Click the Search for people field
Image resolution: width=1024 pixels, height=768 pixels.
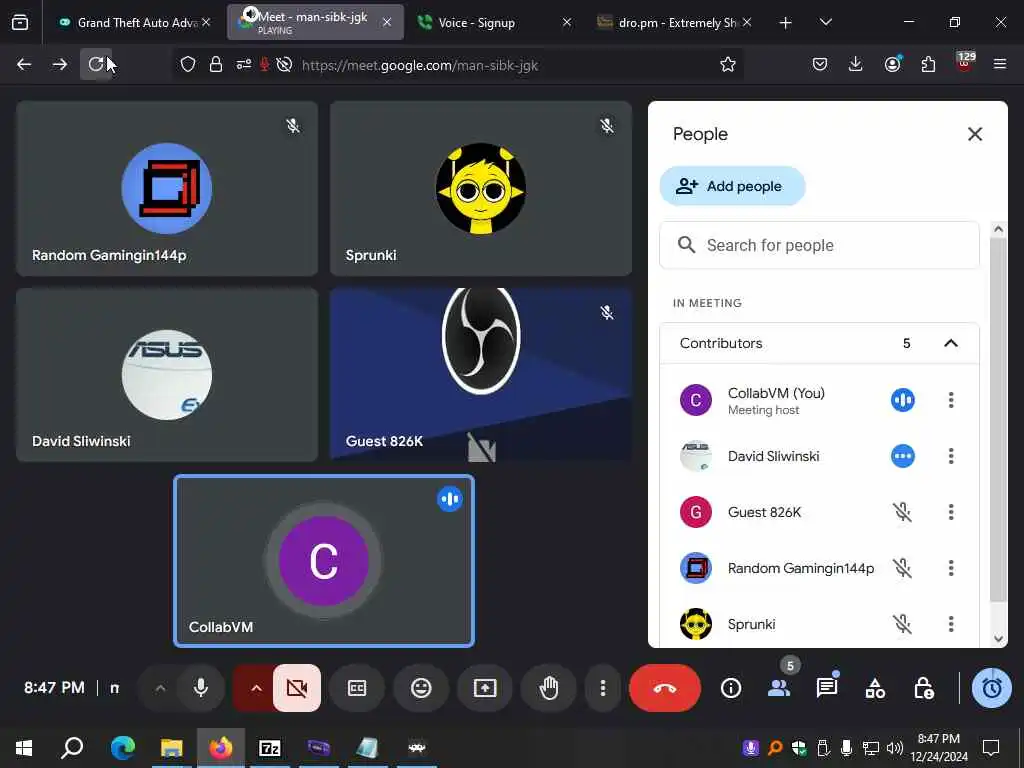819,245
